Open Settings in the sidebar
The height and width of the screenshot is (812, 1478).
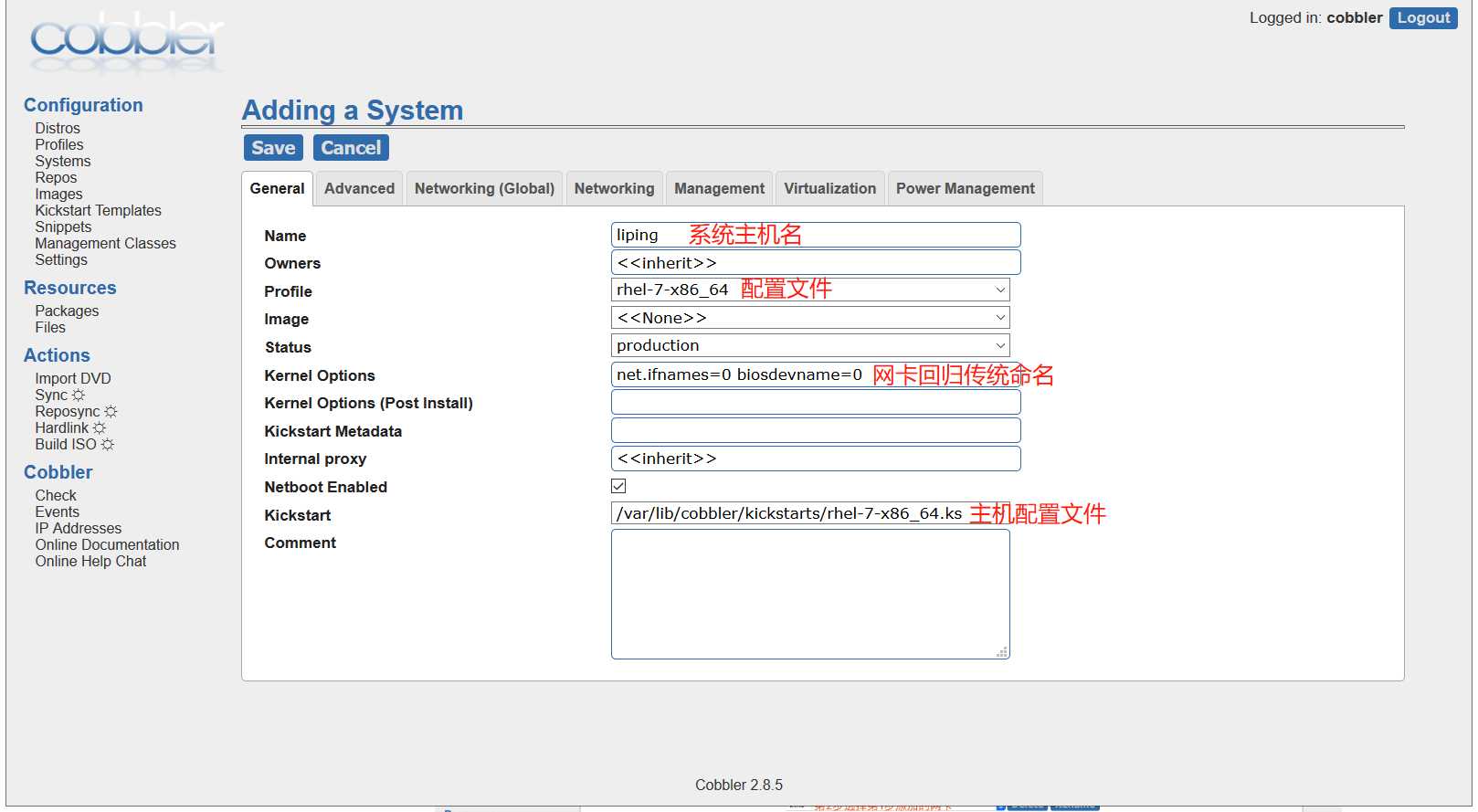point(61,259)
